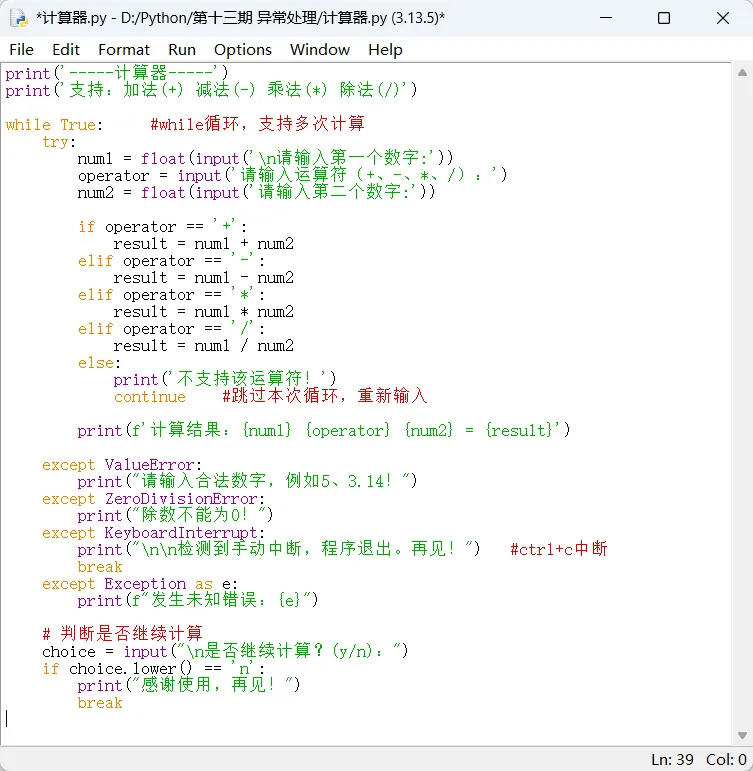Viewport: 753px width, 771px height.
Task: Click the 'except KeyboardInterrupt:' line
Action: 153,533
